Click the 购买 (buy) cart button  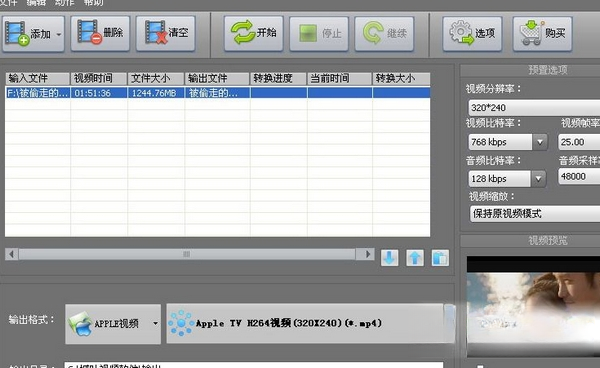coord(543,34)
